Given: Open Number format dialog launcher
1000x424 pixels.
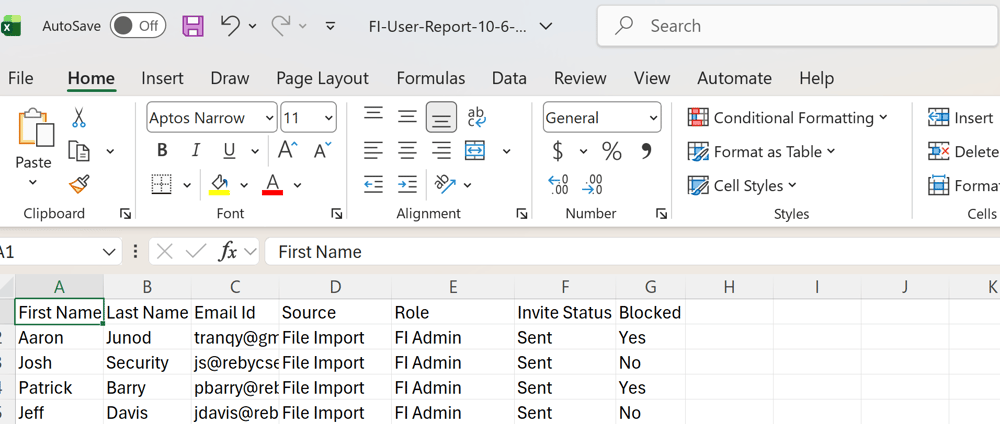Looking at the screenshot, I should pyautogui.click(x=661, y=214).
